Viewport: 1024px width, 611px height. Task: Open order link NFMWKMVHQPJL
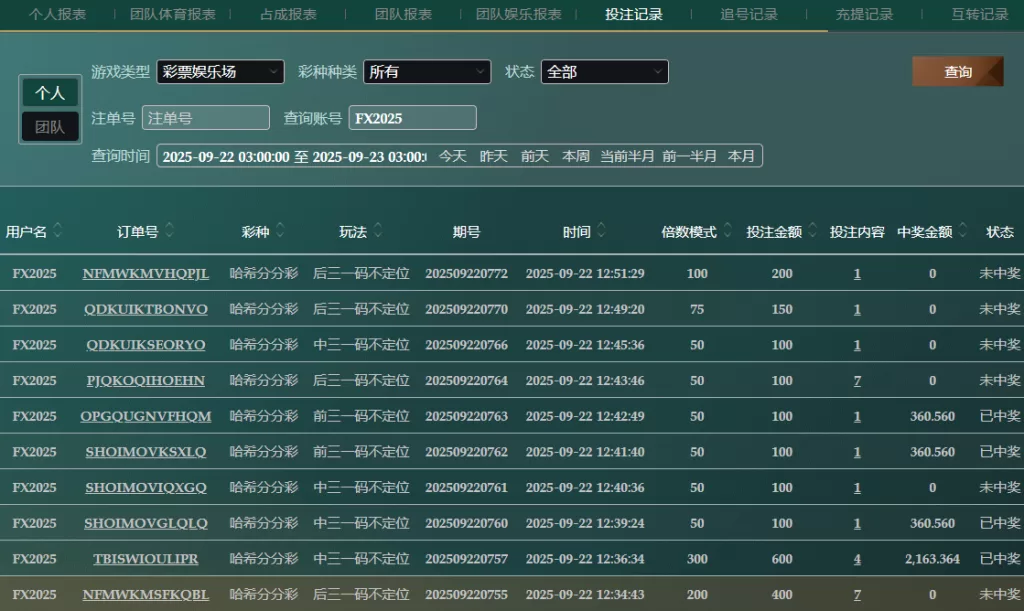pos(146,274)
